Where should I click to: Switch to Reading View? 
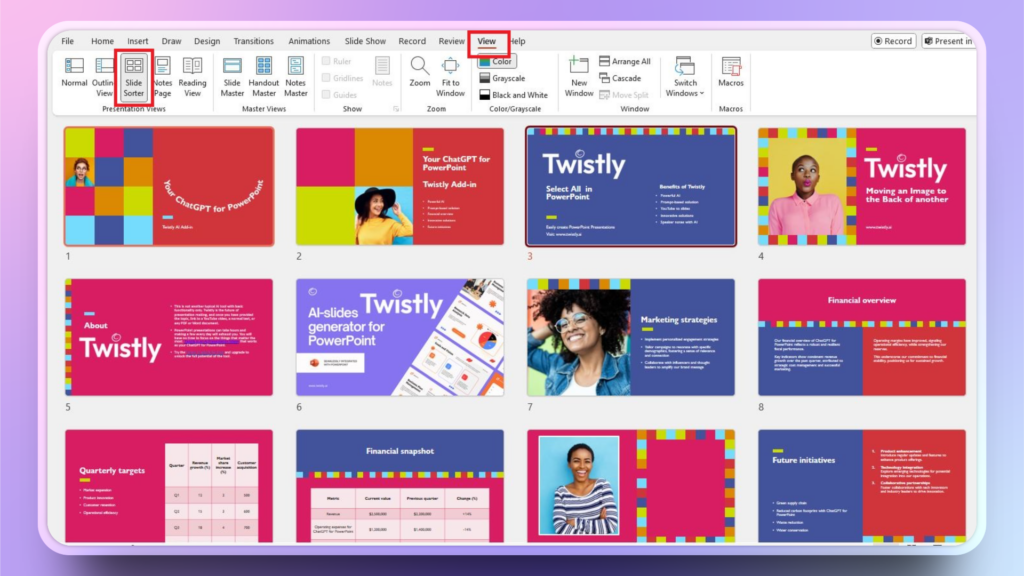192,77
